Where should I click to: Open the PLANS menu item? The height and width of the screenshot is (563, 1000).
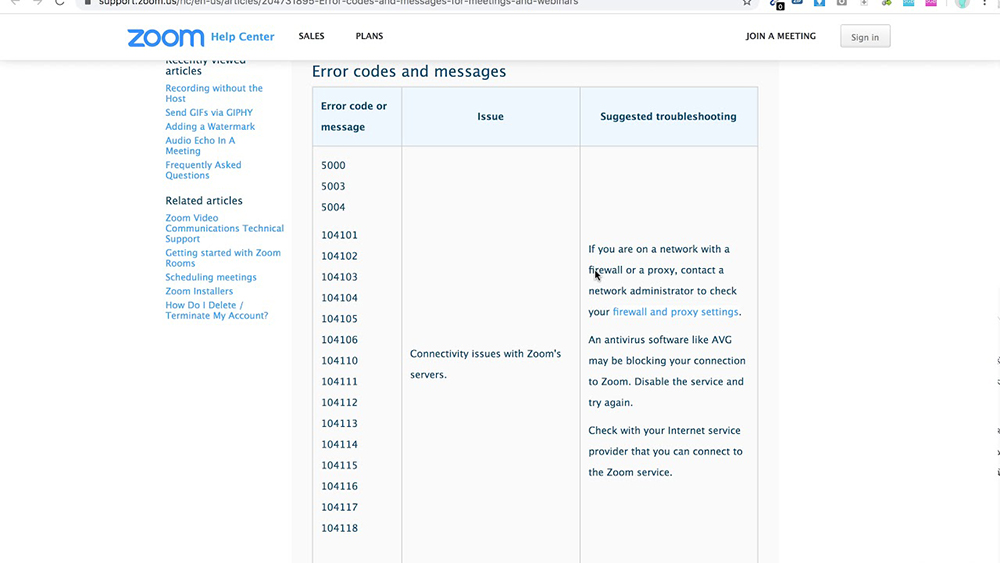pyautogui.click(x=369, y=37)
